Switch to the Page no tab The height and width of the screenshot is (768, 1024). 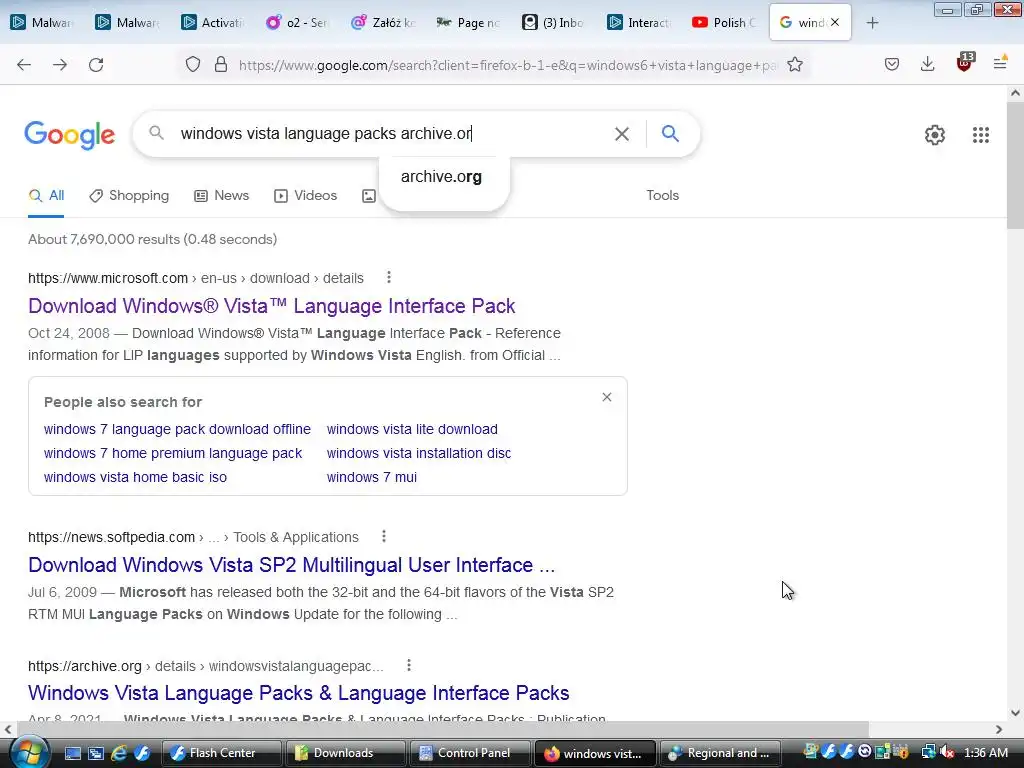point(468,23)
